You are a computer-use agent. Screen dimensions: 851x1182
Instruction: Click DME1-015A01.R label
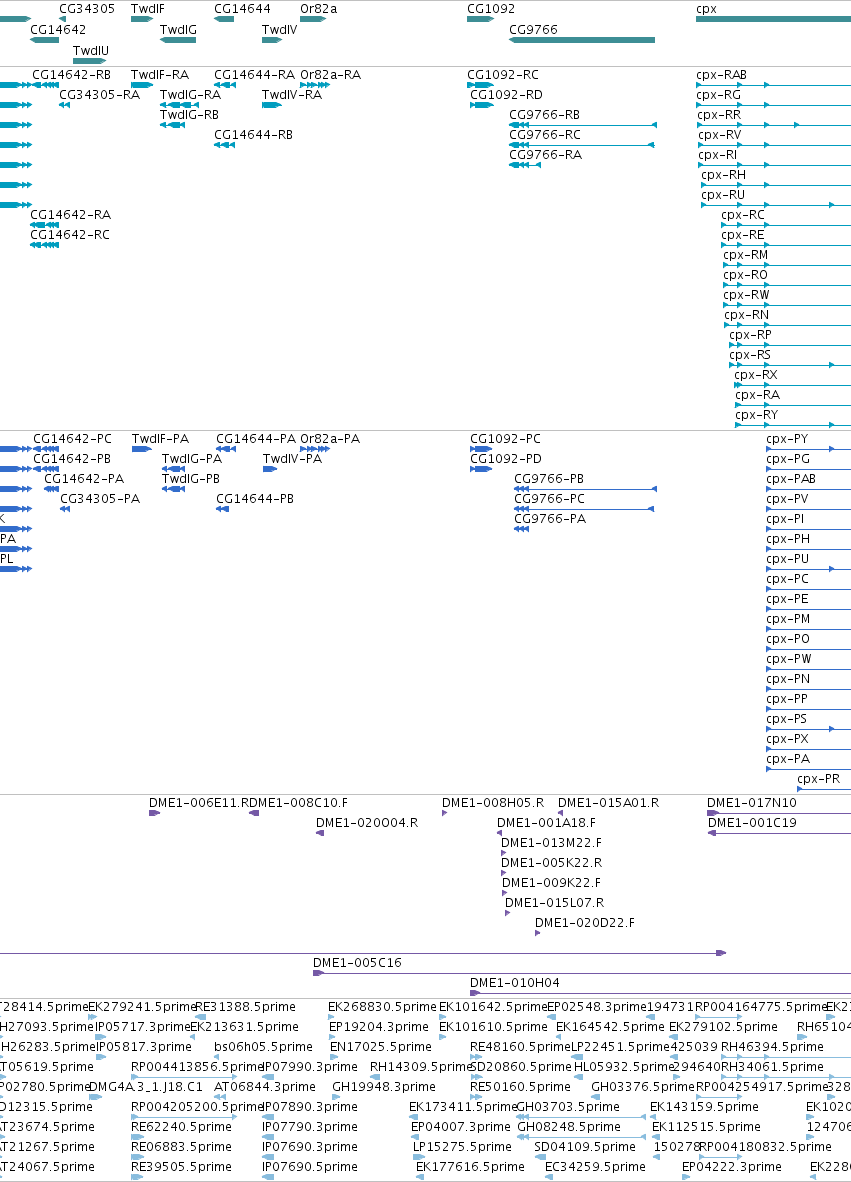(608, 803)
